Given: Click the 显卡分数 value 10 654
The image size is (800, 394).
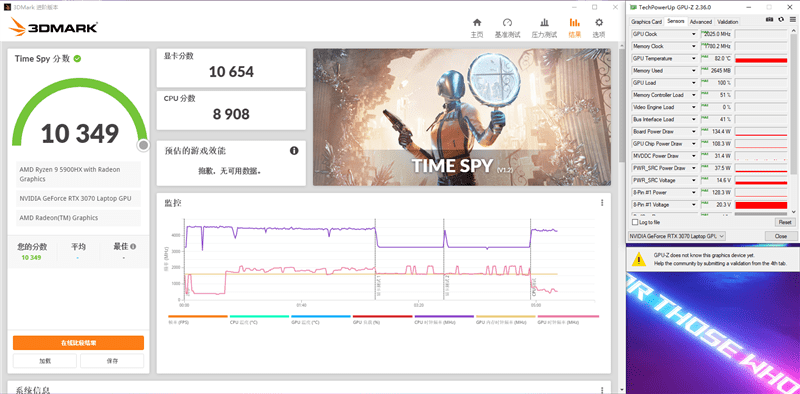Looking at the screenshot, I should tap(231, 72).
